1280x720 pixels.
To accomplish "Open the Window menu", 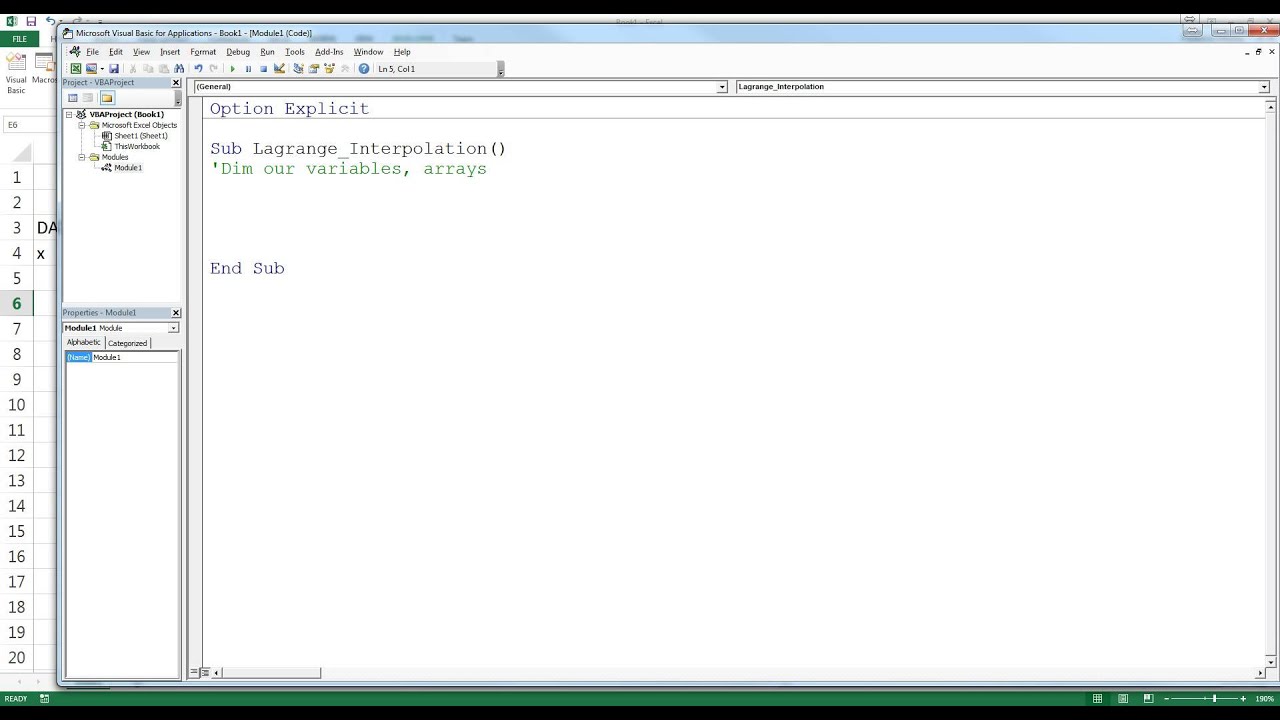I will click(x=368, y=52).
